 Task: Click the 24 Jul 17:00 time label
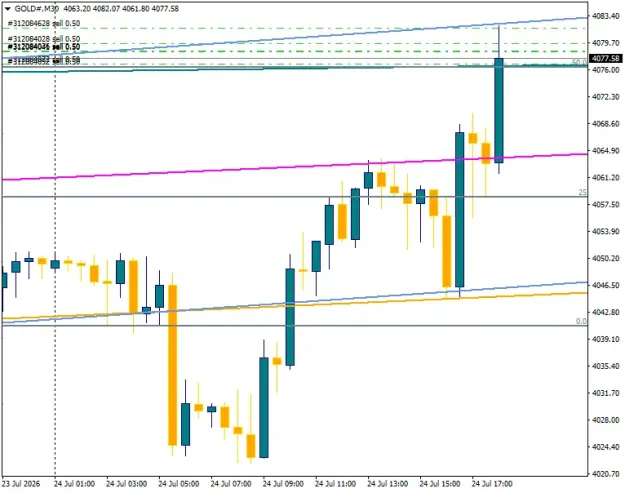point(492,484)
